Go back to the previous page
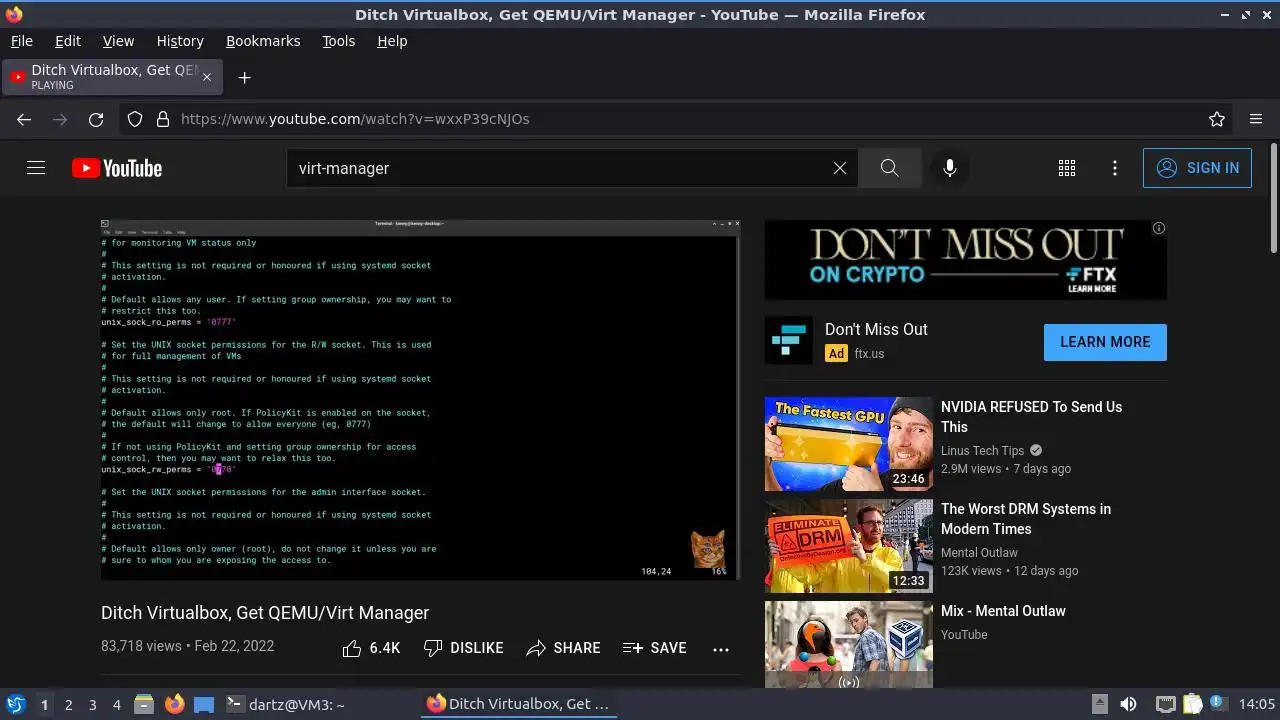1280x720 pixels. tap(24, 119)
